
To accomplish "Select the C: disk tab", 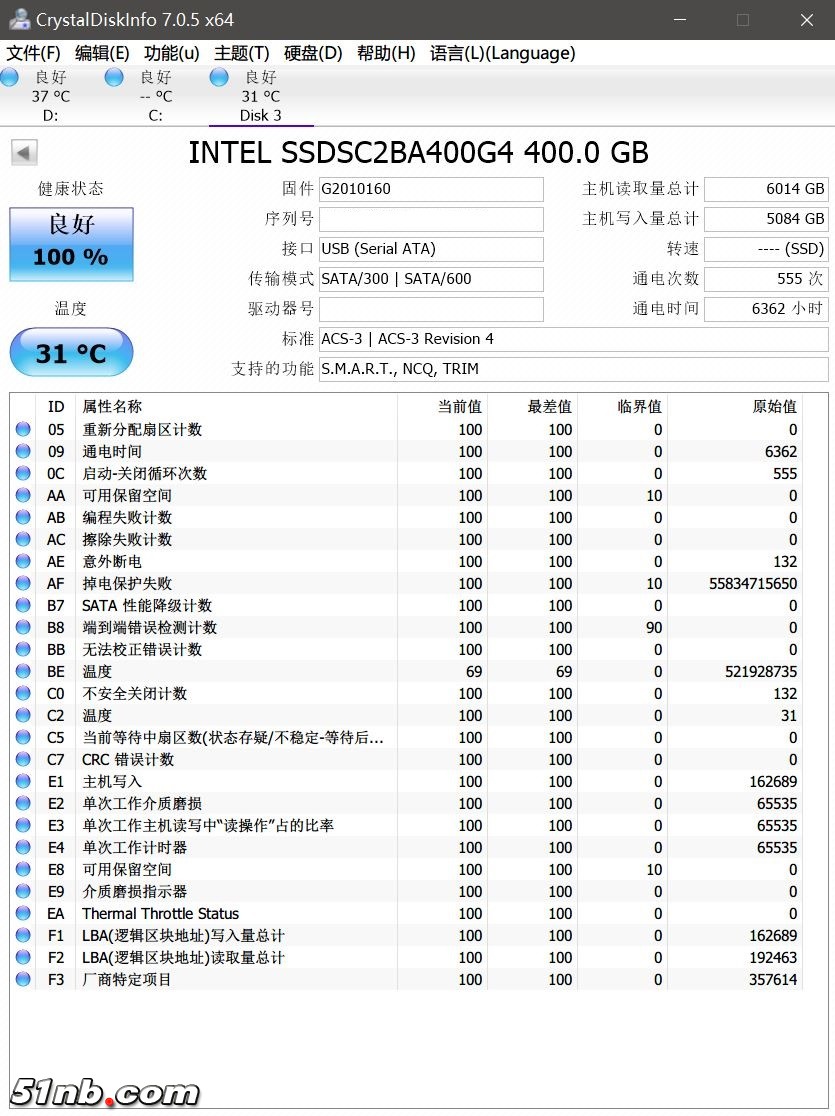I will coord(155,96).
